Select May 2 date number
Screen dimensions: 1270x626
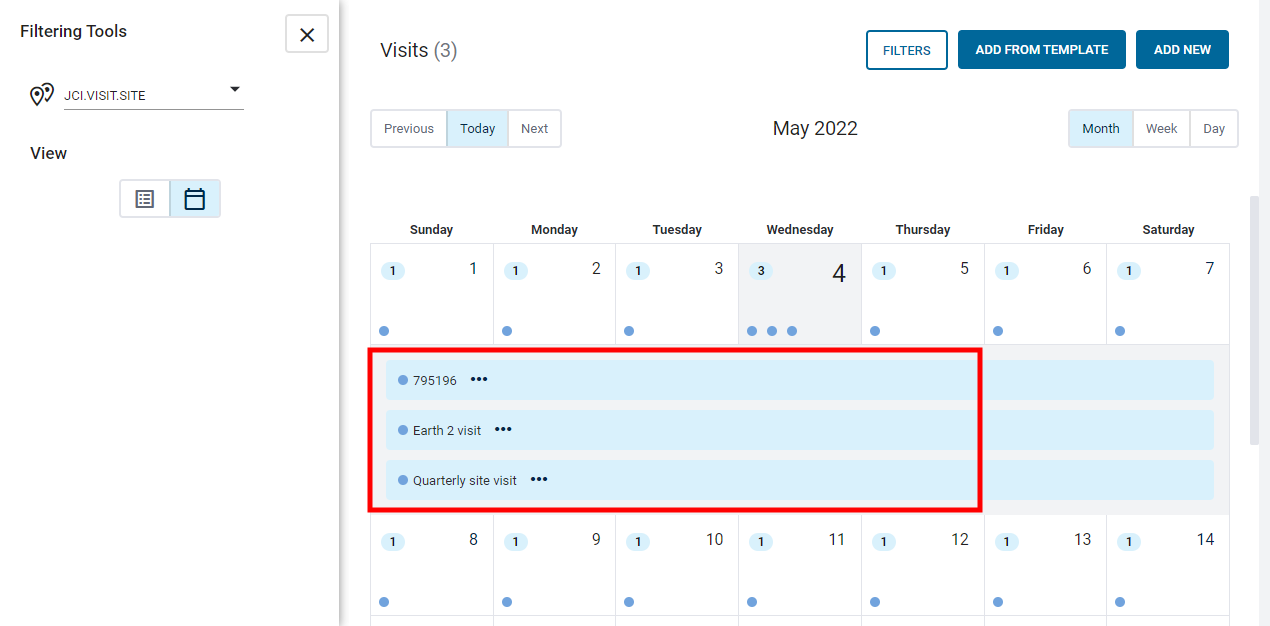596,269
